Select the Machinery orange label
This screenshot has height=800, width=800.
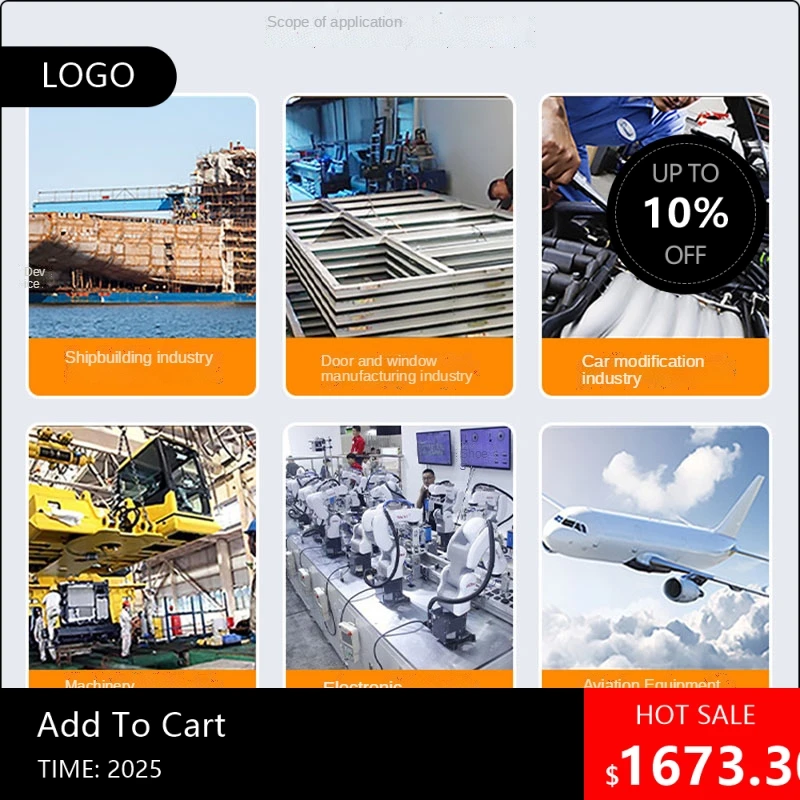tap(142, 679)
